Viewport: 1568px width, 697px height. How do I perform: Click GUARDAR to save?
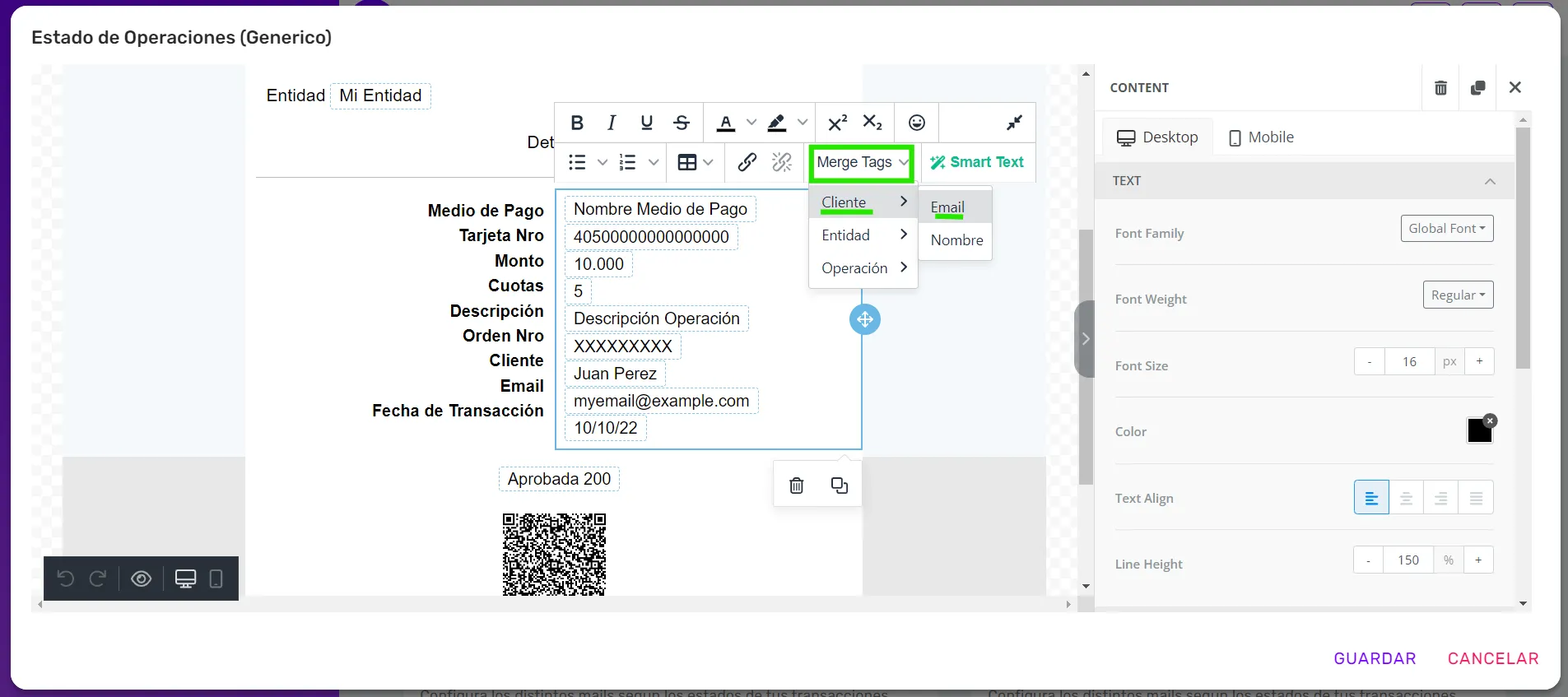pyautogui.click(x=1375, y=658)
